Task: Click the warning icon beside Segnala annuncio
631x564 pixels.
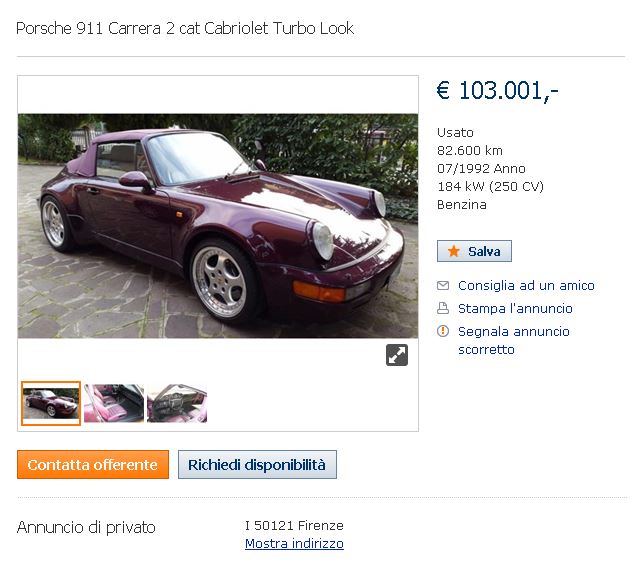Action: [x=443, y=331]
